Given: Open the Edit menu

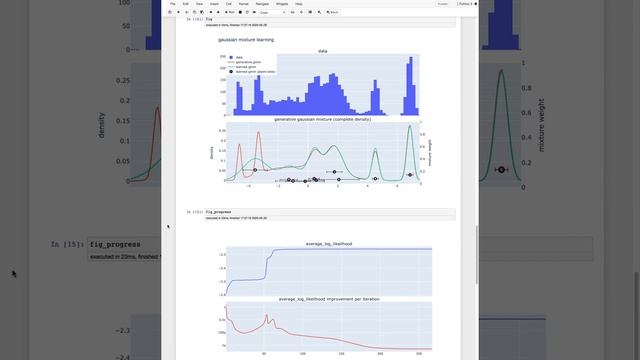Looking at the screenshot, I should pos(185,4).
